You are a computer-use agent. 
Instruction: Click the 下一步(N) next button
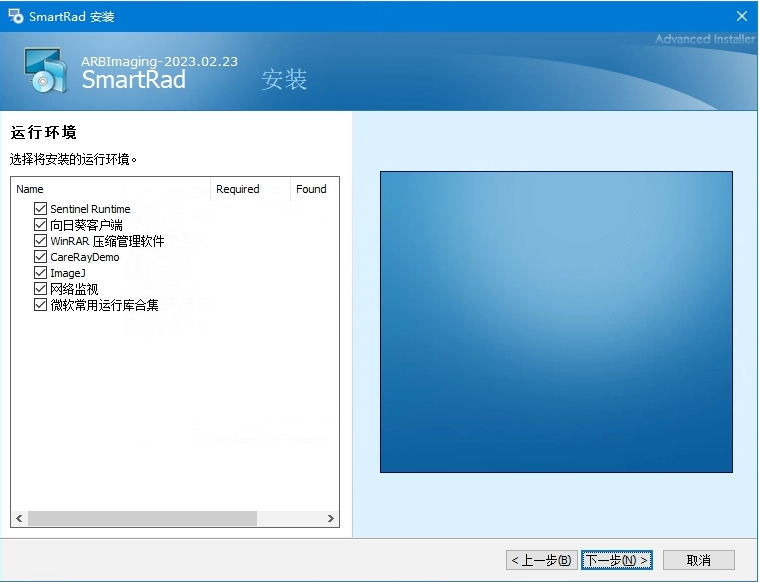pyautogui.click(x=617, y=560)
